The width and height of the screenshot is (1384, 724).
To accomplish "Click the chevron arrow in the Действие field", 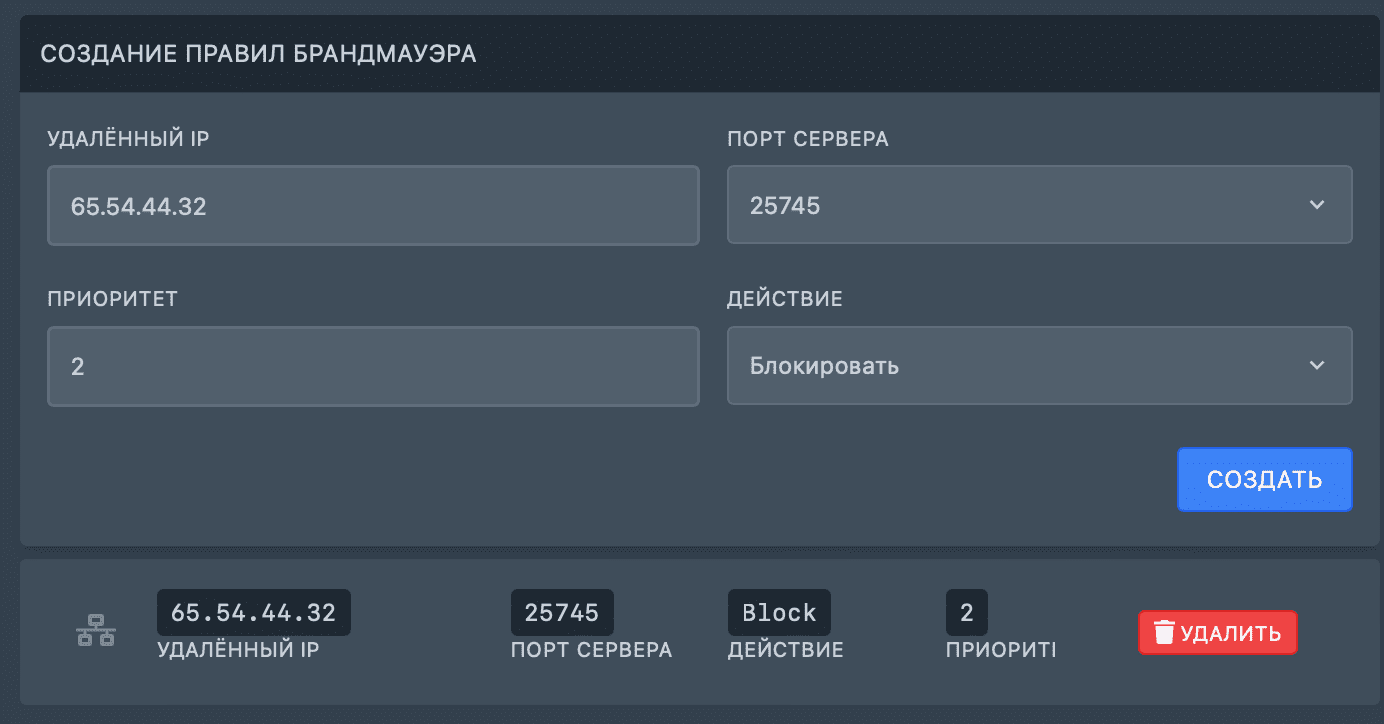I will pos(1316,365).
